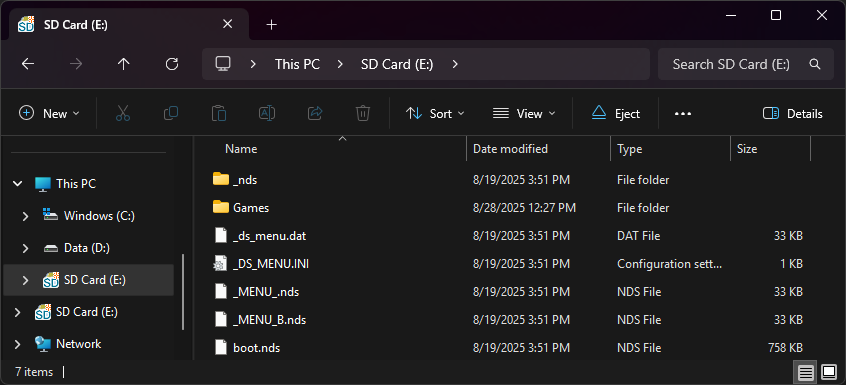Click the Cut scissors icon
Viewport: 846px width, 385px height.
[123, 114]
